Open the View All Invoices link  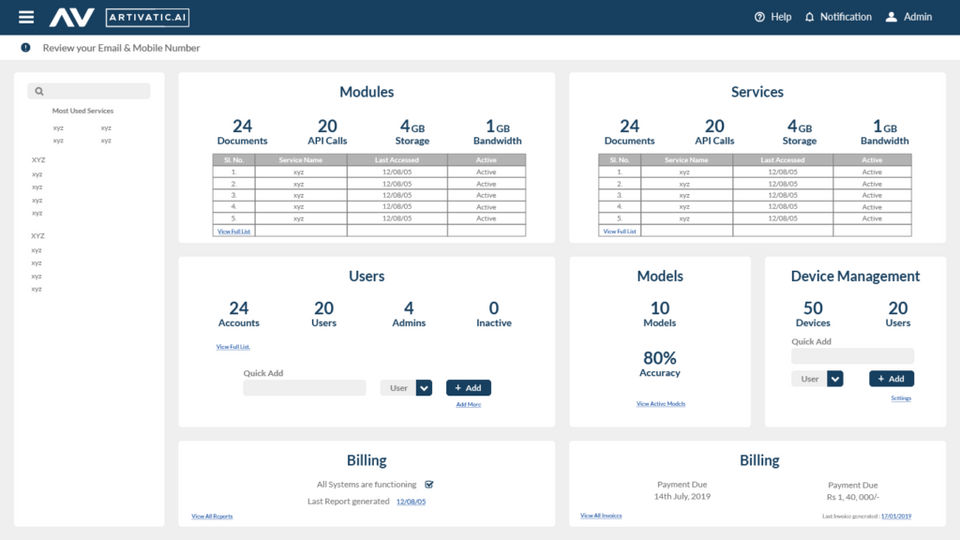tap(601, 516)
